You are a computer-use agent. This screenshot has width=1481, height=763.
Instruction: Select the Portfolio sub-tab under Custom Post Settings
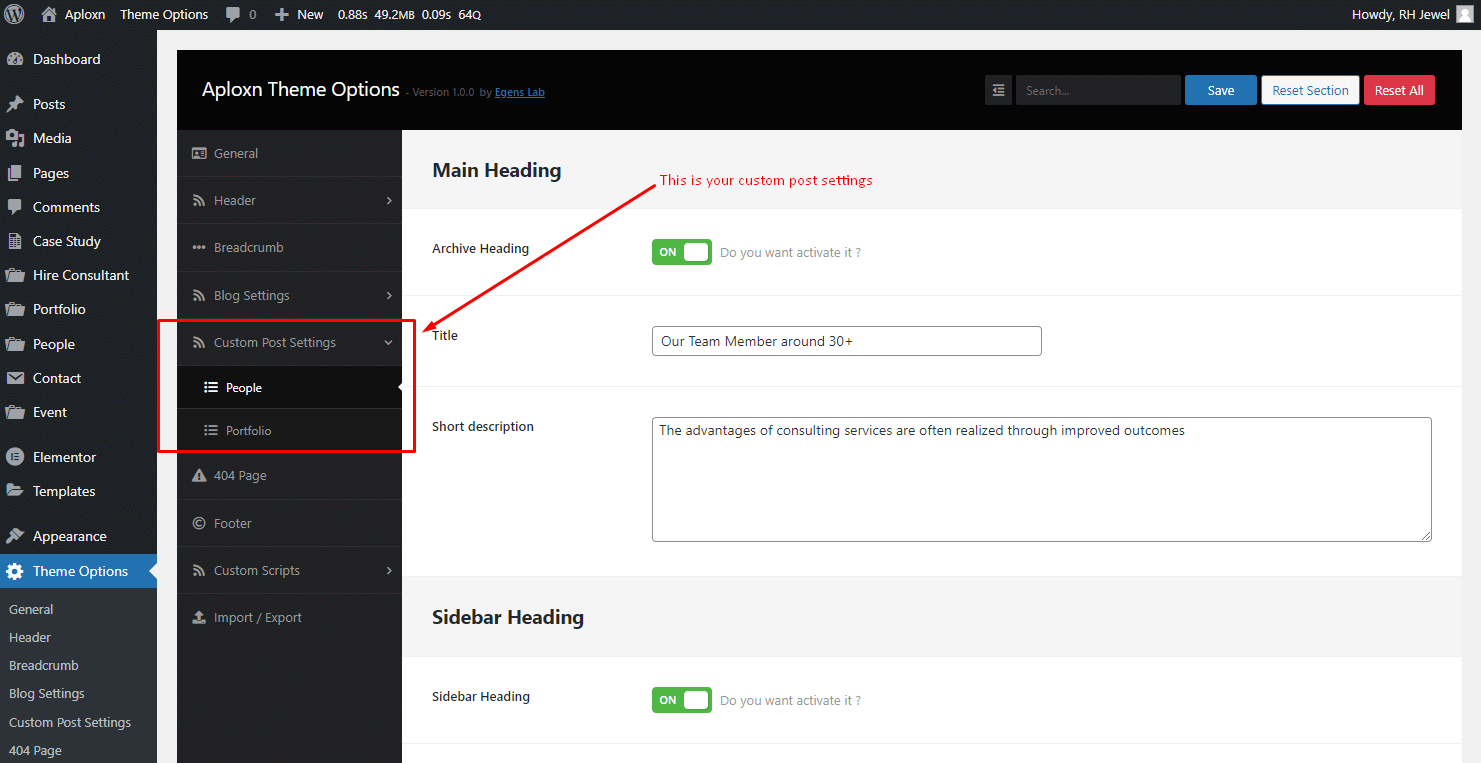click(289, 430)
